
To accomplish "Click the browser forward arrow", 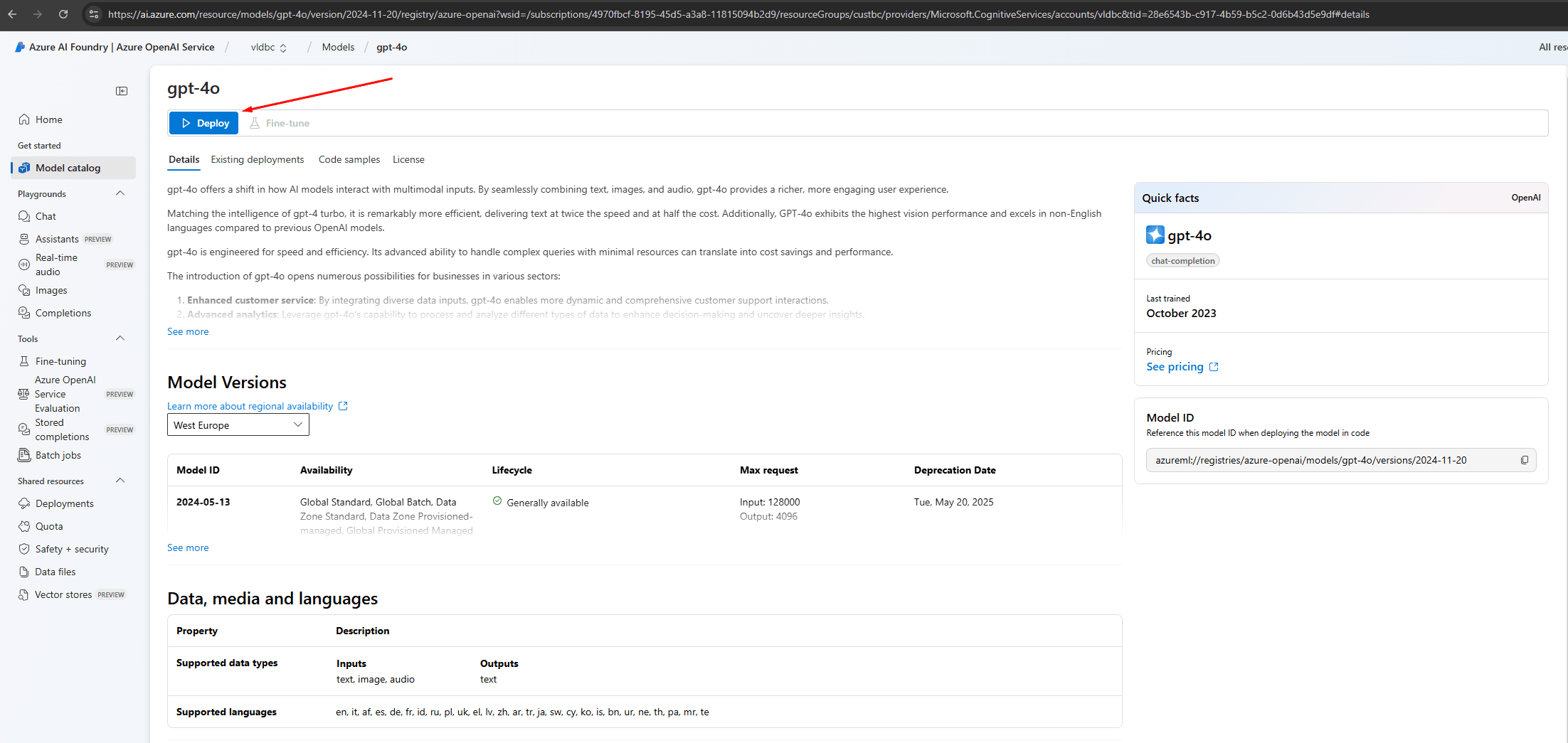I will 38,14.
